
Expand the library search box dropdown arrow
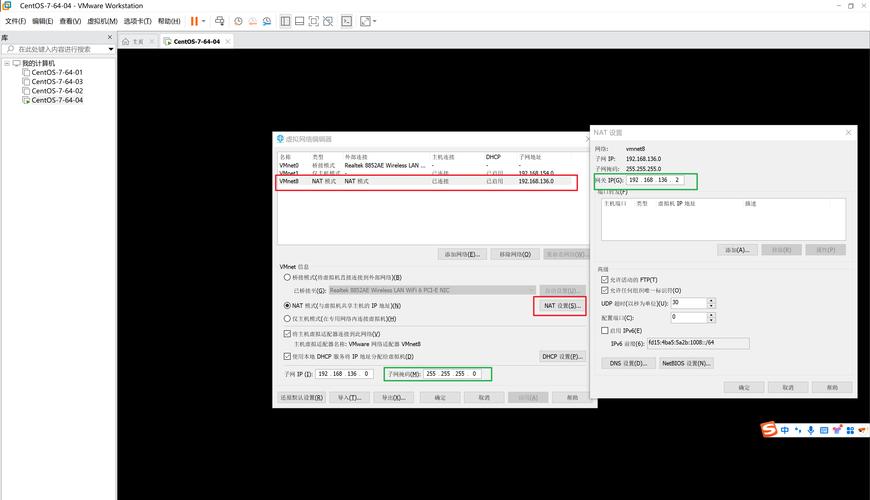[x=110, y=49]
